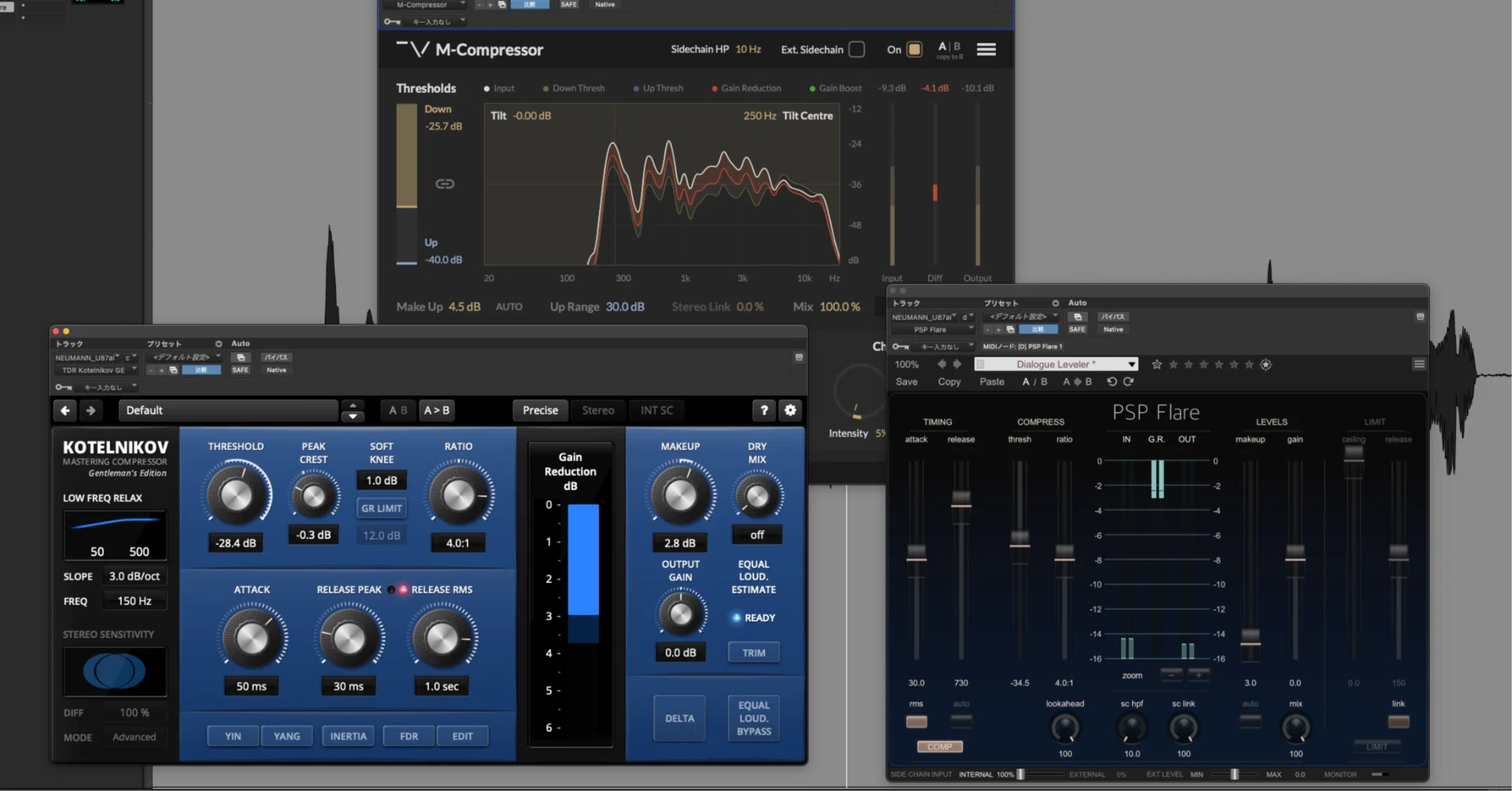Screen dimensions: 1512x791
Task: Toggle PSP Flare COMP button
Action: click(939, 746)
